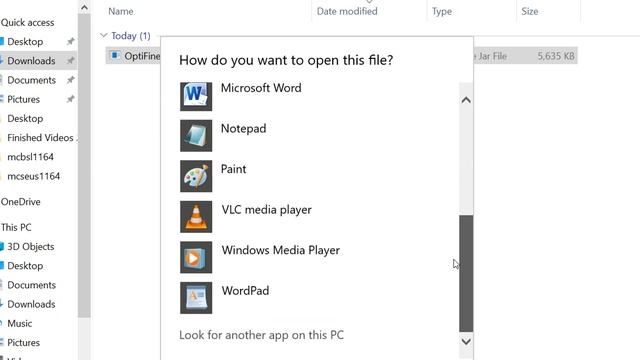This screenshot has height=360, width=640.
Task: Open pinned Pictures under Quick access
Action: click(x=24, y=99)
